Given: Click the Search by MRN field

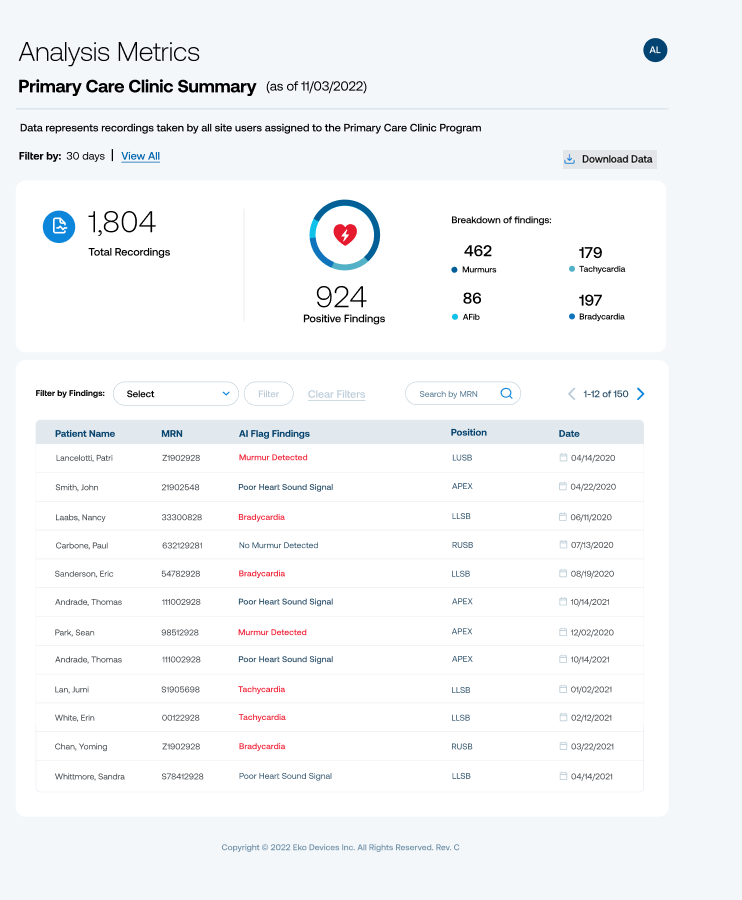Looking at the screenshot, I should pos(463,394).
